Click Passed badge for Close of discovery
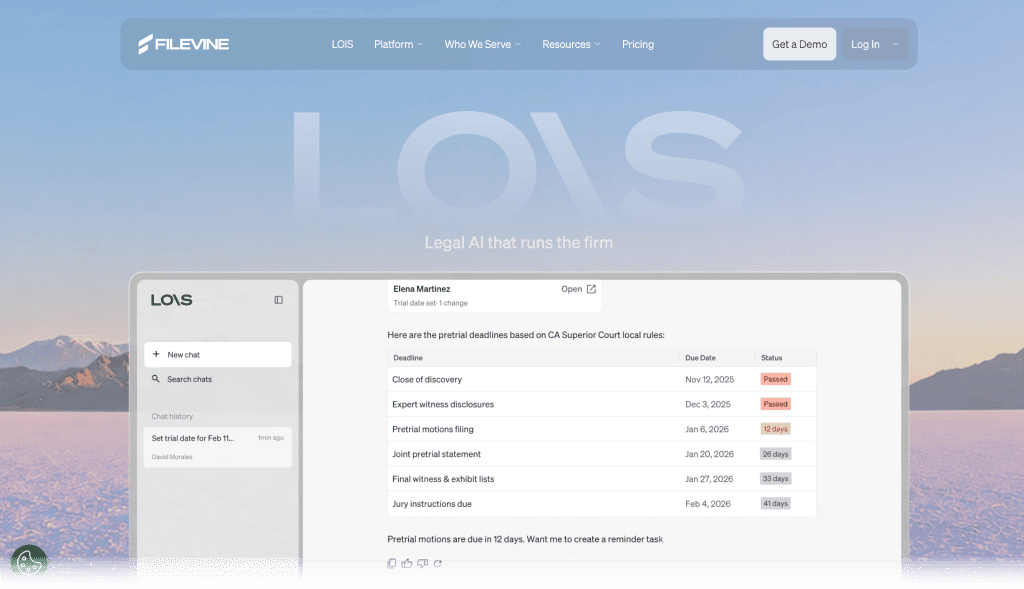The width and height of the screenshot is (1024, 589). coord(775,379)
